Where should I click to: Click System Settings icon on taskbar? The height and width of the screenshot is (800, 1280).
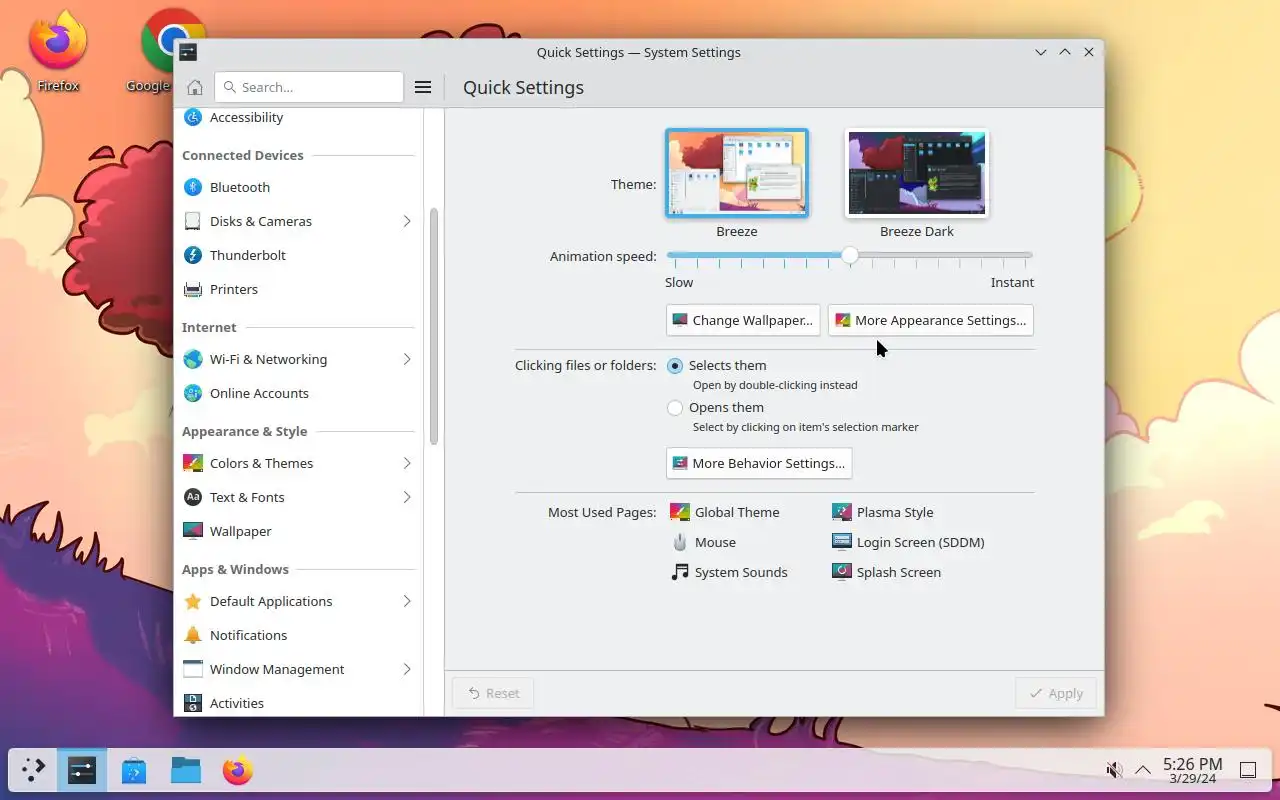[82, 770]
